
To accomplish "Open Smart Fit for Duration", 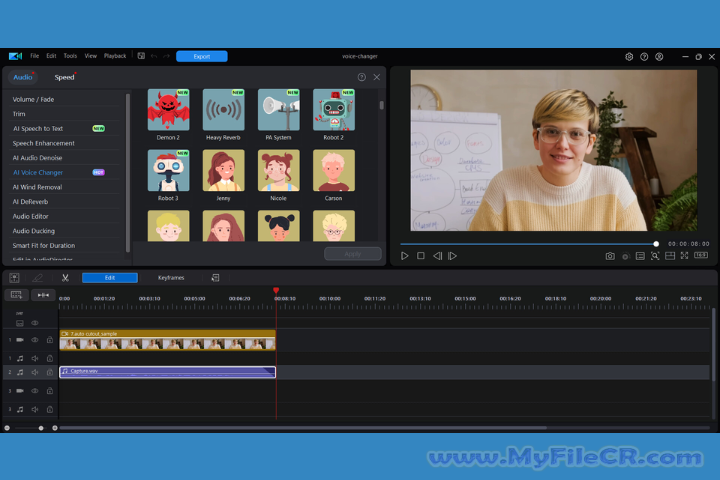I will point(64,246).
